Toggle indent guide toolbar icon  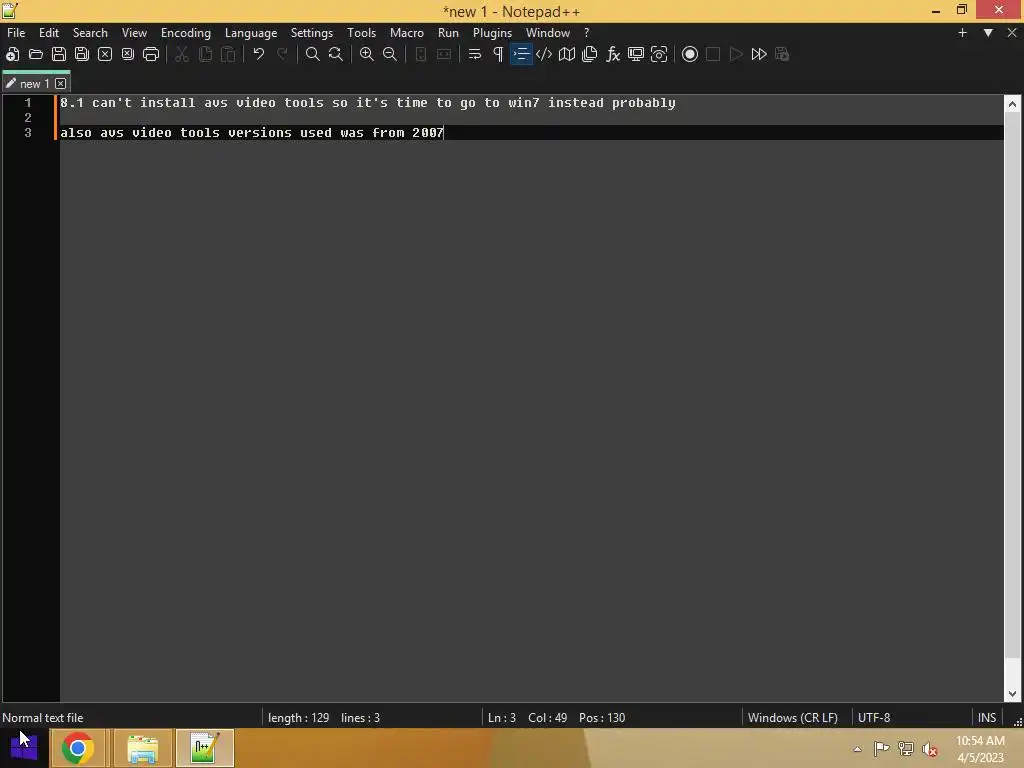(521, 54)
